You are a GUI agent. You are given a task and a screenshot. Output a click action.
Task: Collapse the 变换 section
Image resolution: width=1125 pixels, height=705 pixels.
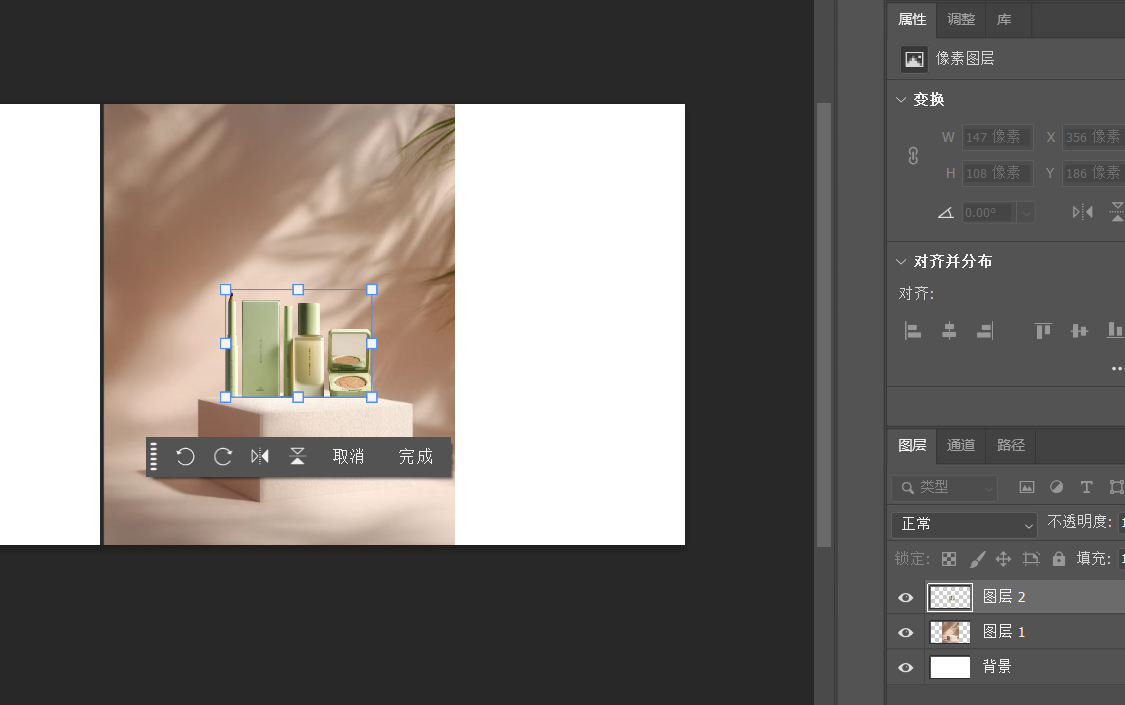click(x=901, y=100)
